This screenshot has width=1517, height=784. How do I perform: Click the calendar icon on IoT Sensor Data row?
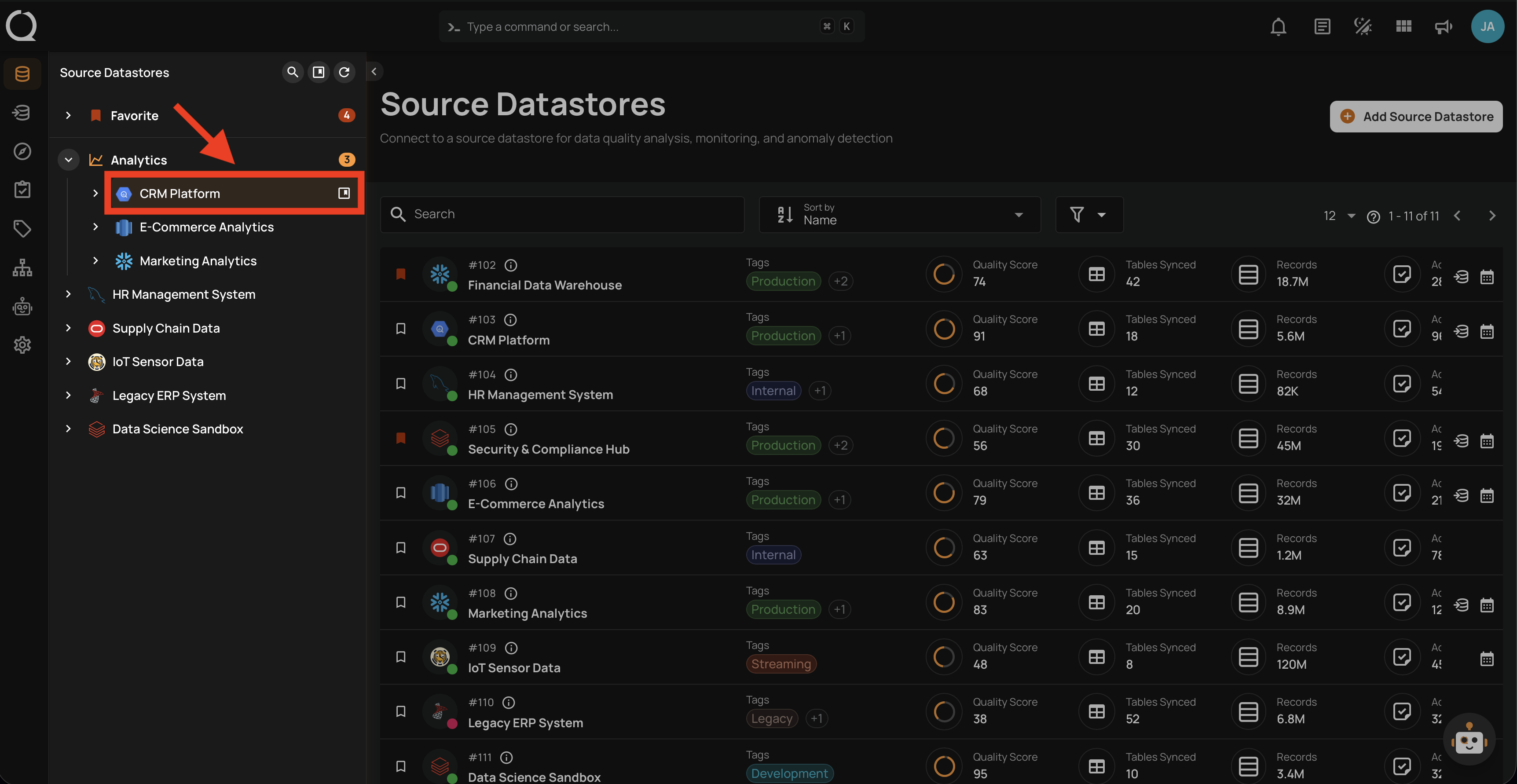point(1487,659)
